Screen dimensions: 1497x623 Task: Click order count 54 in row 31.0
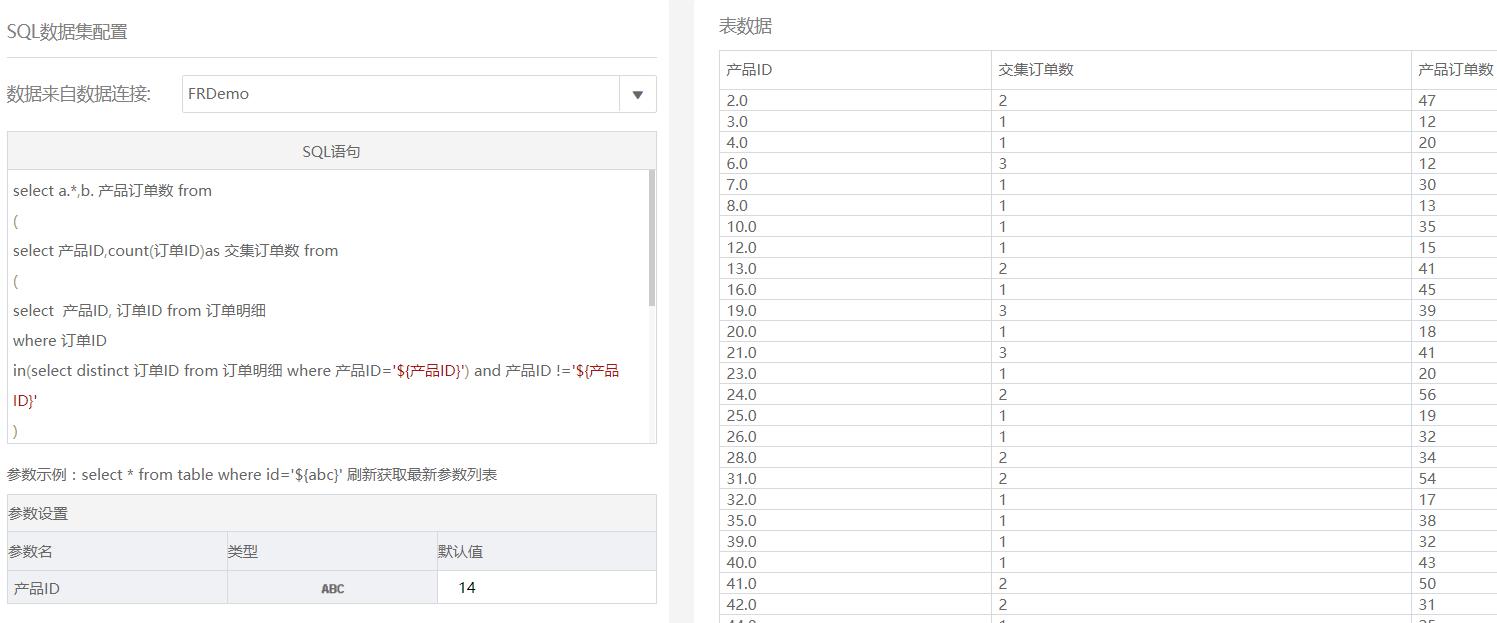pos(1455,478)
